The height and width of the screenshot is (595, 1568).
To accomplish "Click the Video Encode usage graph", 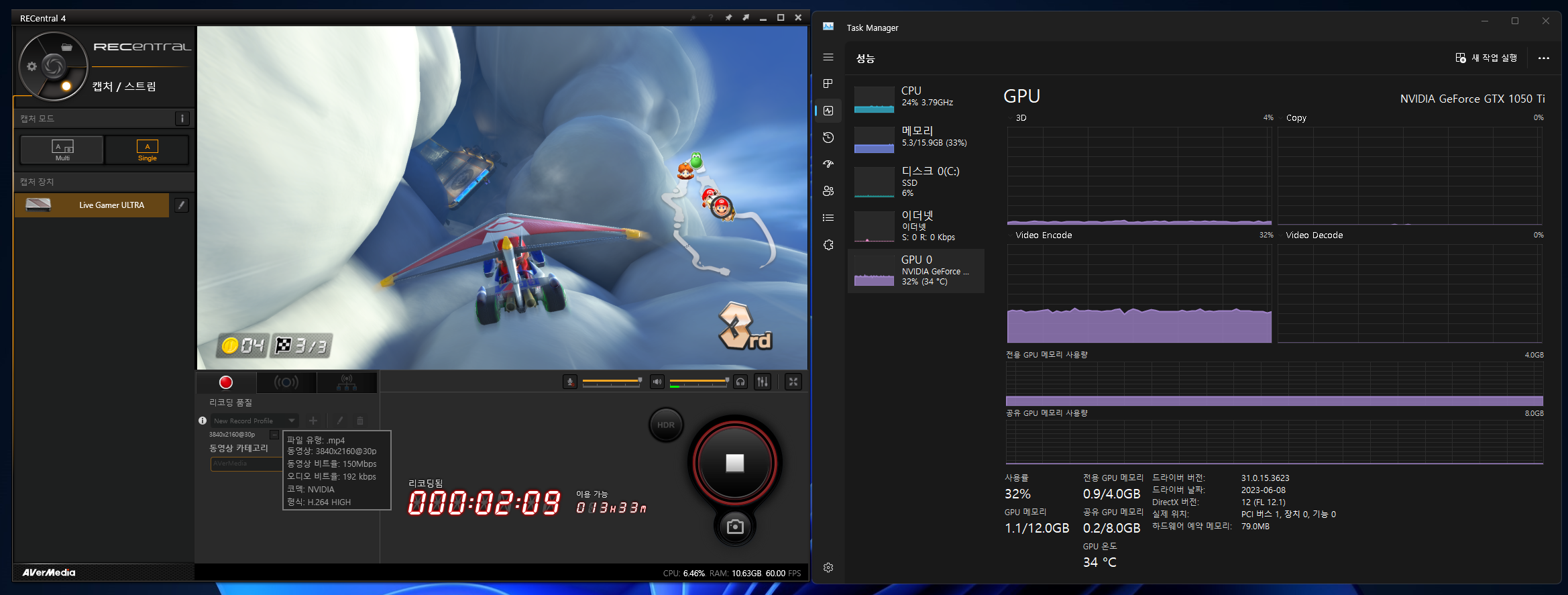I will coord(1139,294).
